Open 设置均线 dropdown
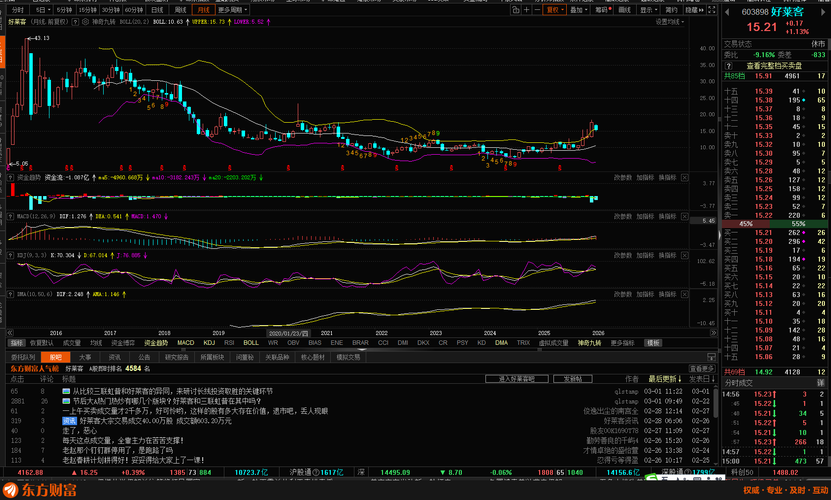The width and height of the screenshot is (831, 500). tap(669, 22)
